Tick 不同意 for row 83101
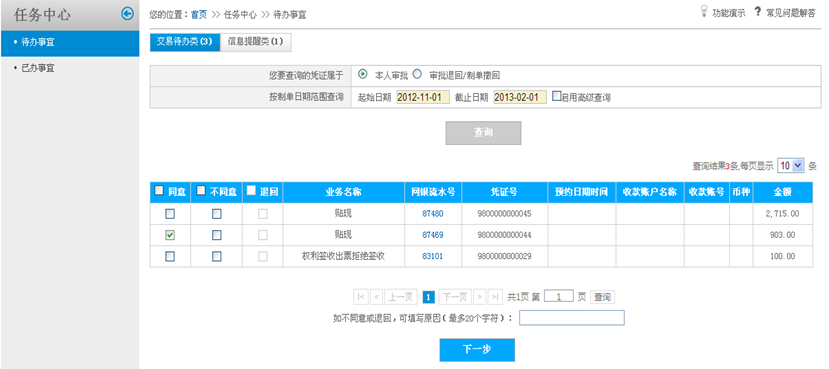The height and width of the screenshot is (369, 829). coord(217,256)
